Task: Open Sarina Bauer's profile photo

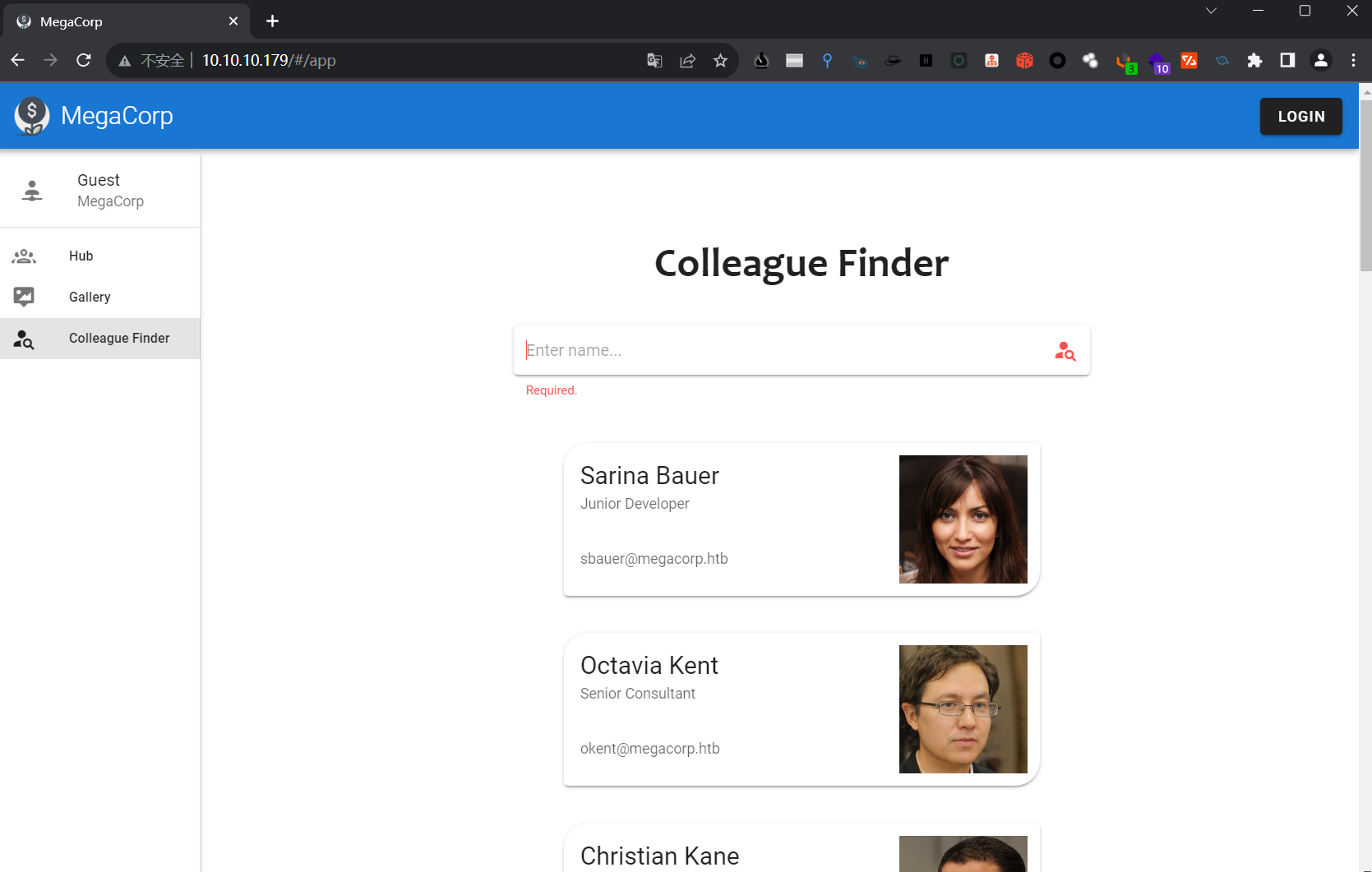Action: 963,519
